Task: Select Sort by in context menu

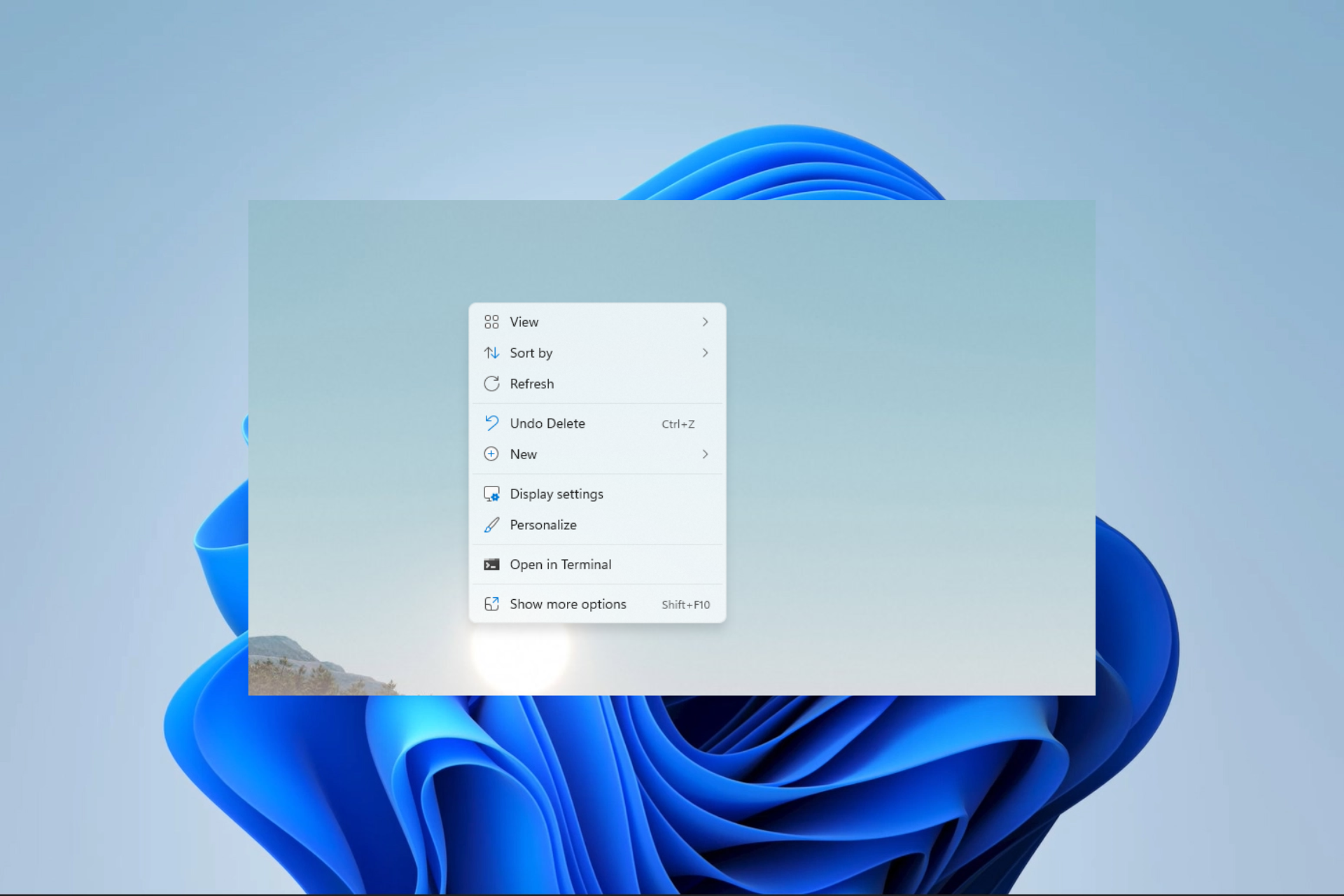Action: pos(597,353)
